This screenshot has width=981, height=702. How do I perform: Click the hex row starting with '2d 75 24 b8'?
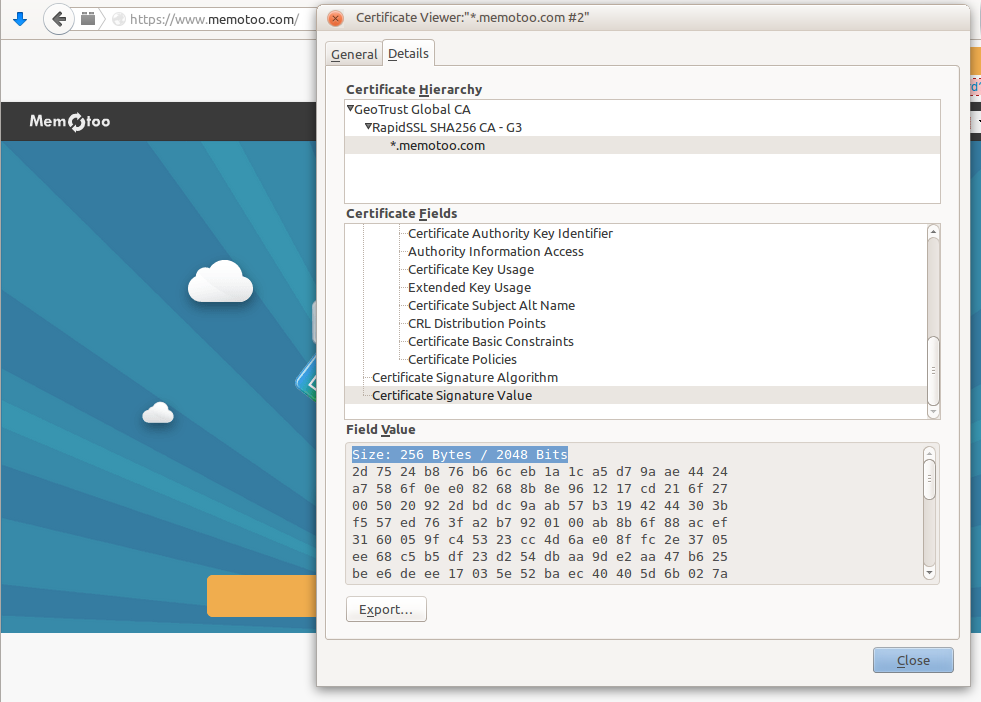click(540, 472)
